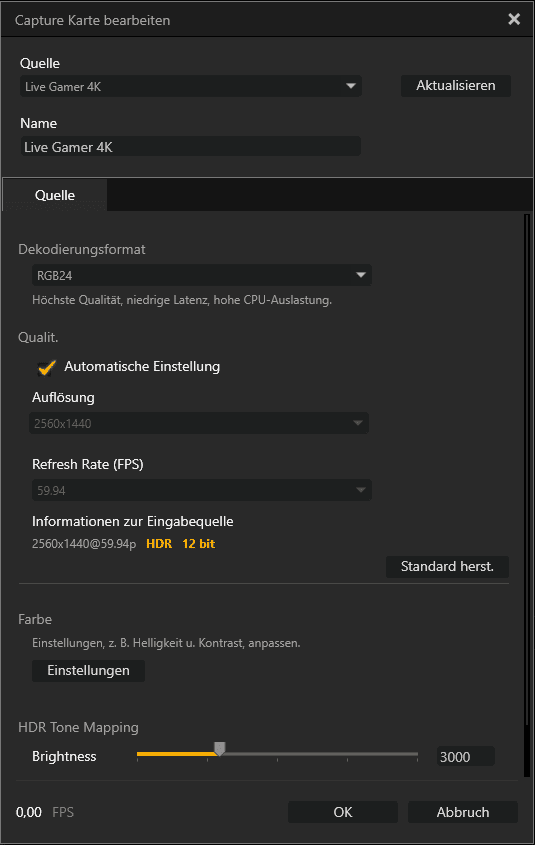This screenshot has height=845, width=535.
Task: Click the Automatische Einstellung label text
Action: pos(142,366)
